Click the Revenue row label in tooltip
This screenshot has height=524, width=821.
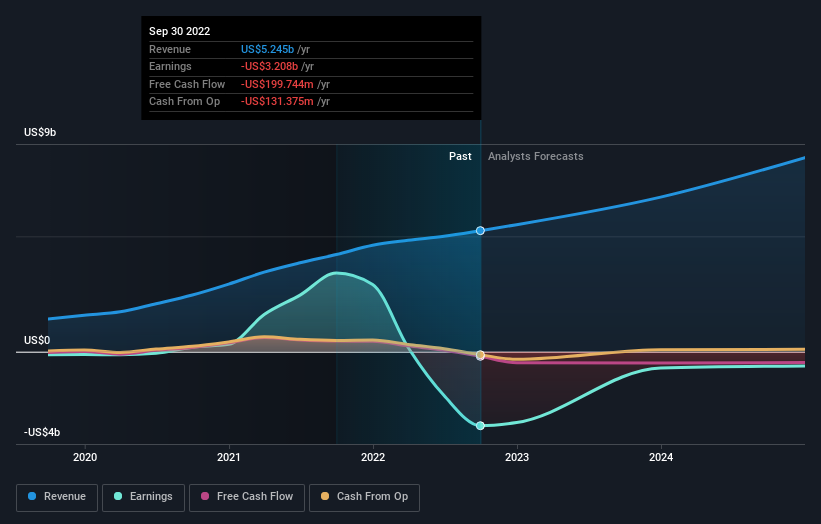[170, 49]
